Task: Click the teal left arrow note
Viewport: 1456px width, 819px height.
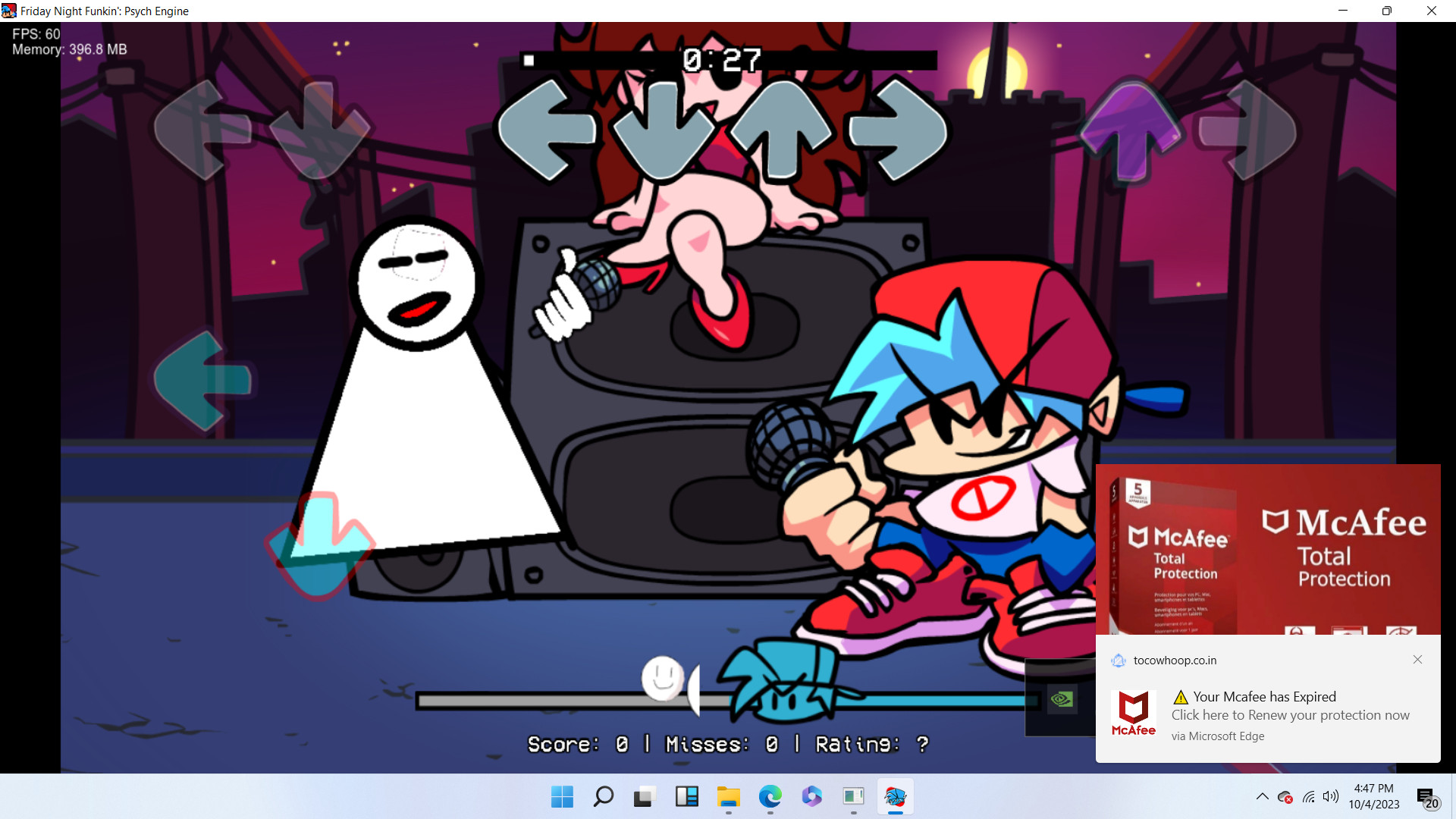Action: (203, 381)
